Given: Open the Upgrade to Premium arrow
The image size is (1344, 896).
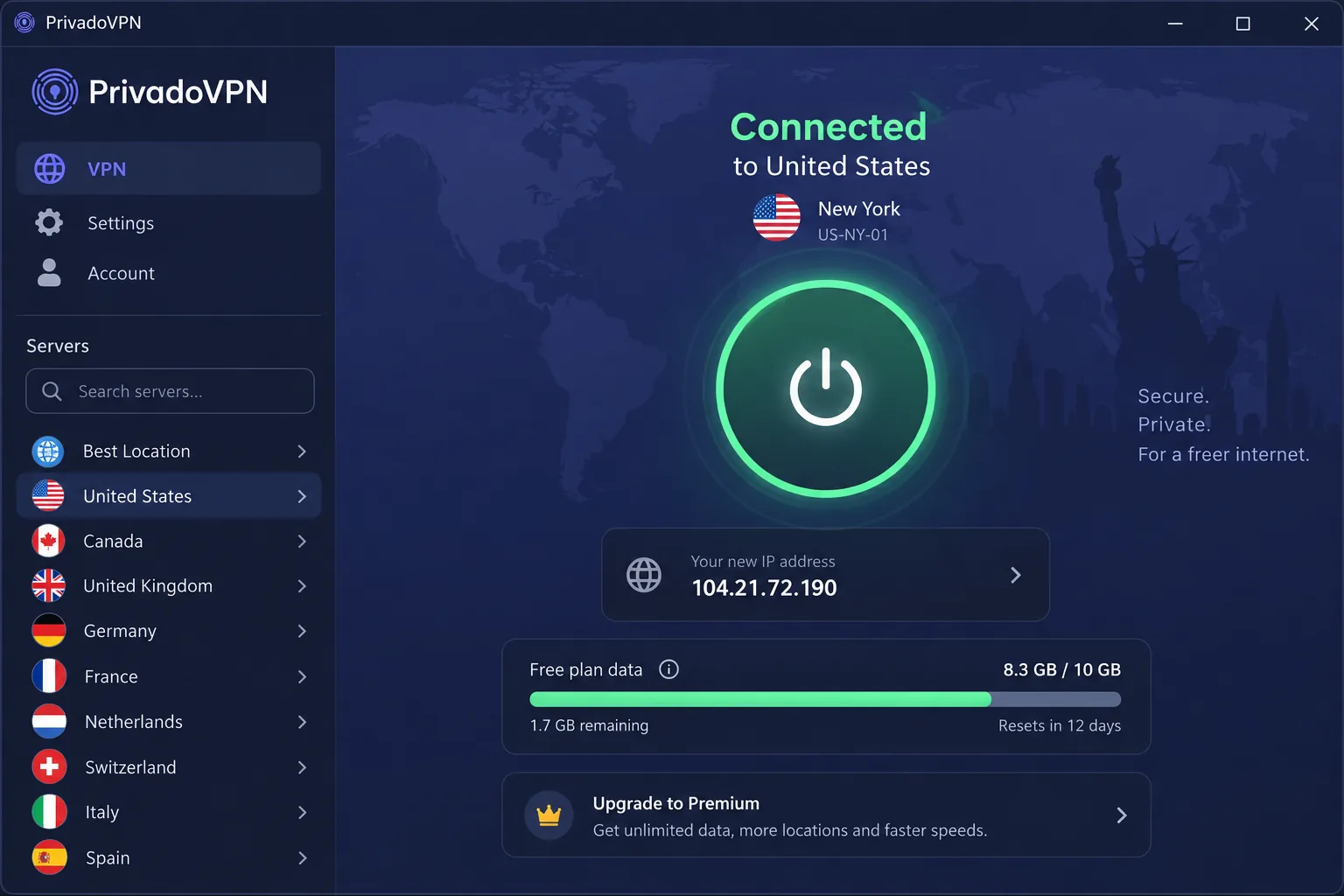Looking at the screenshot, I should pos(1122,815).
